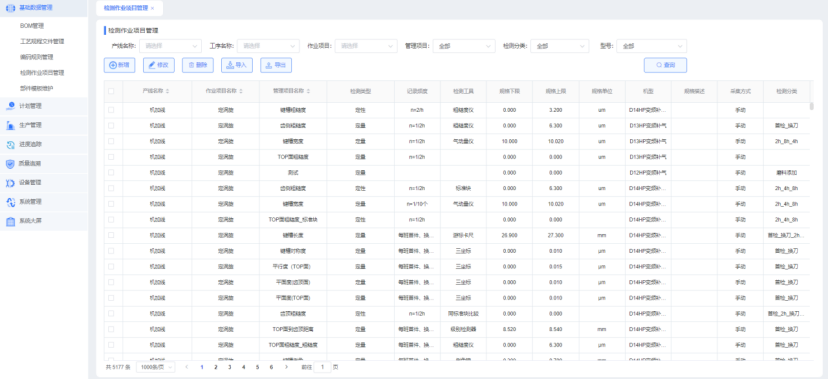
Task: Go to page 4
Action: (243, 367)
